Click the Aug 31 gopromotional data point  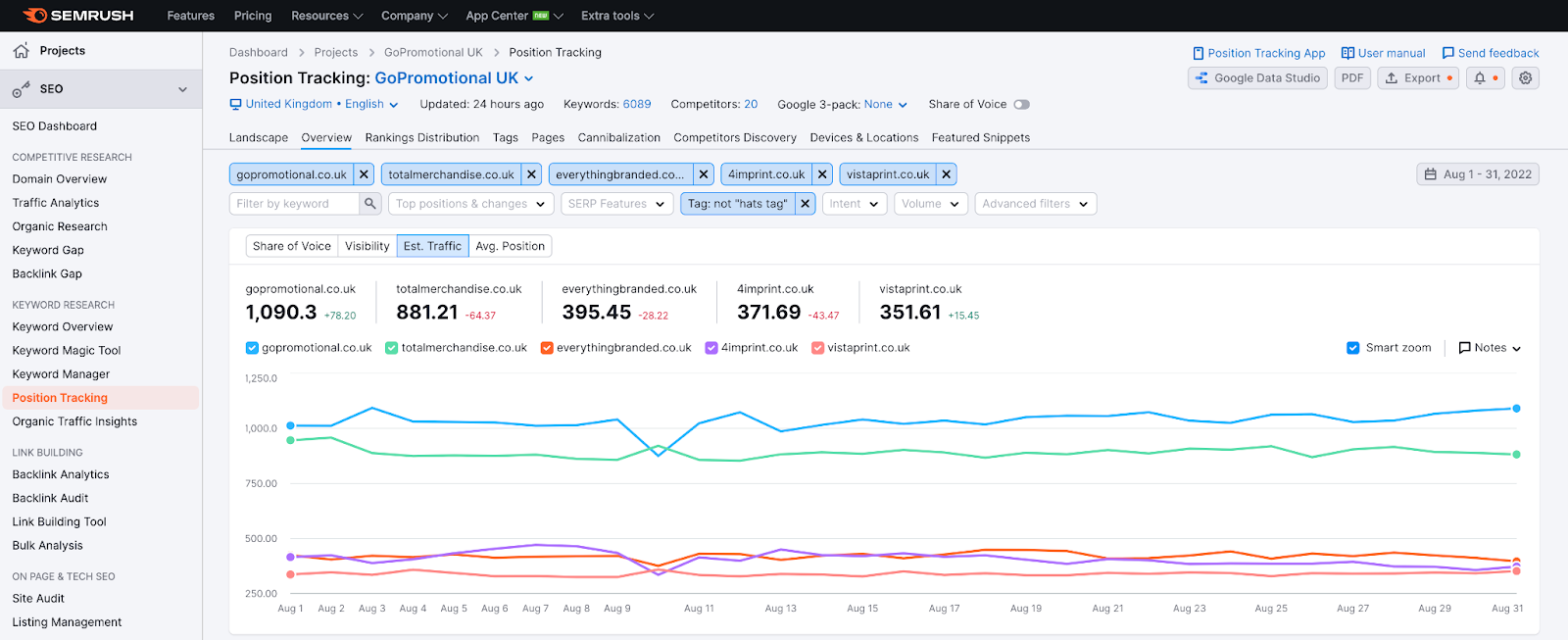[x=1516, y=409]
